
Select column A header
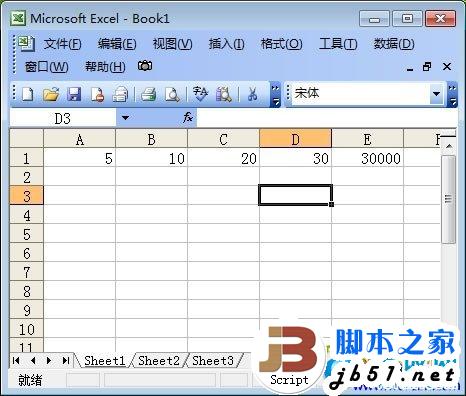click(x=80, y=139)
